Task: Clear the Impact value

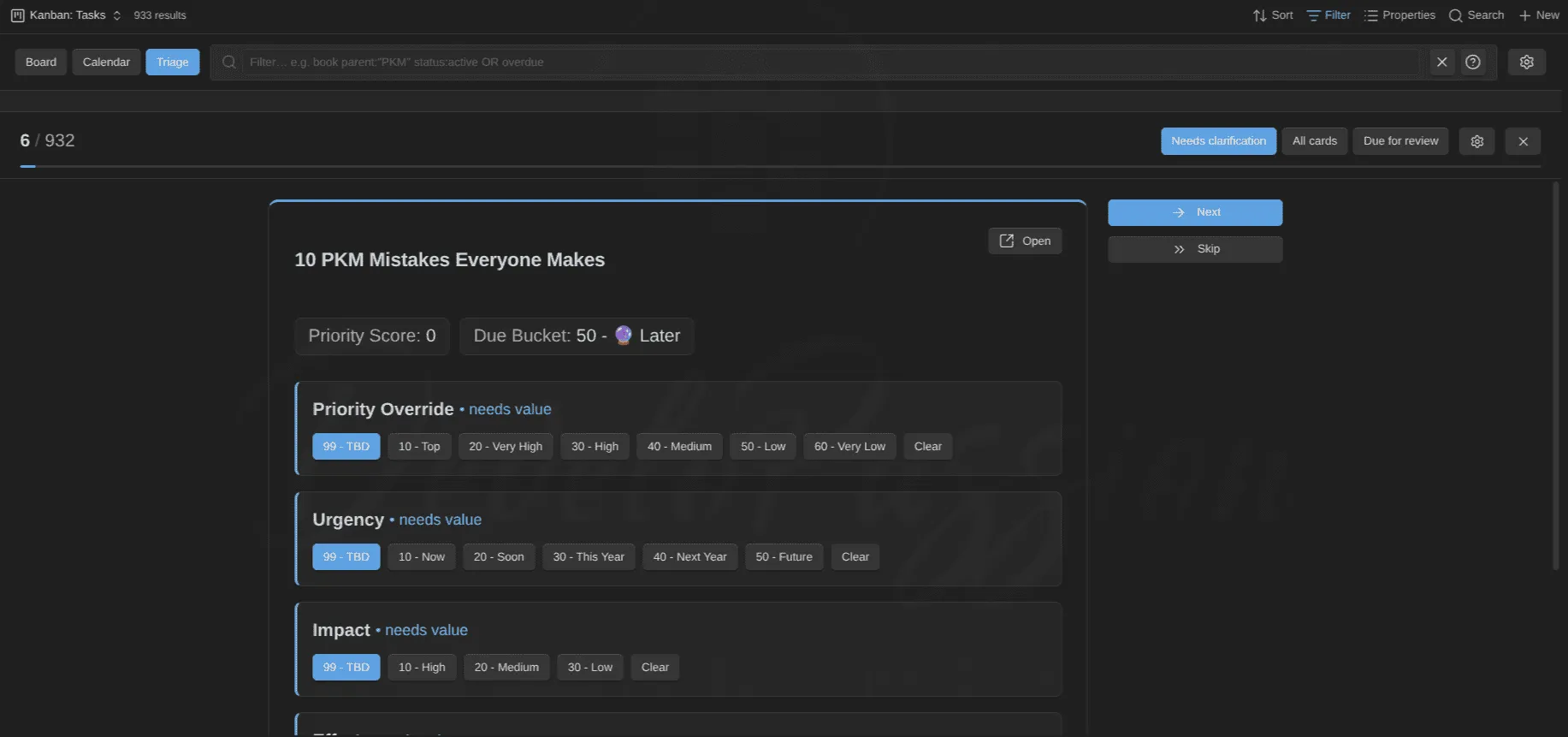Action: coord(655,668)
